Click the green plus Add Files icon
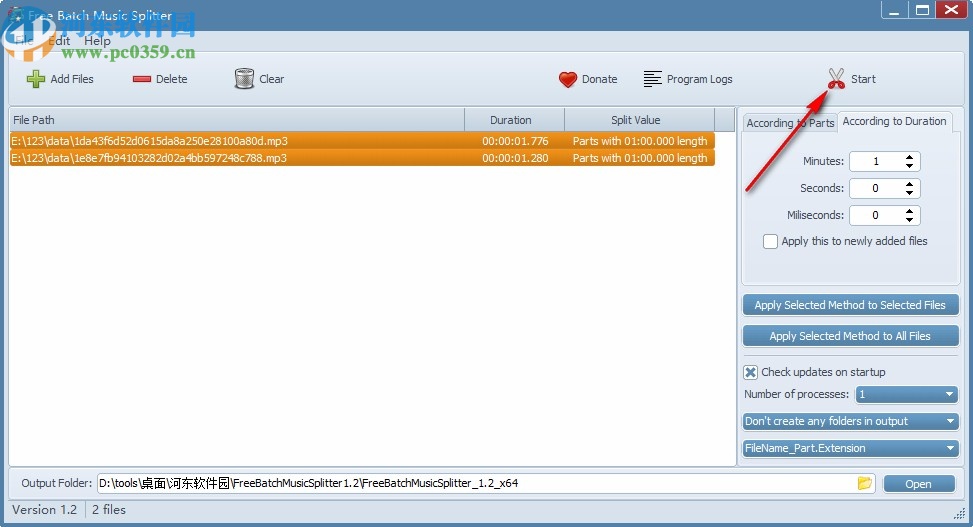 coord(35,79)
